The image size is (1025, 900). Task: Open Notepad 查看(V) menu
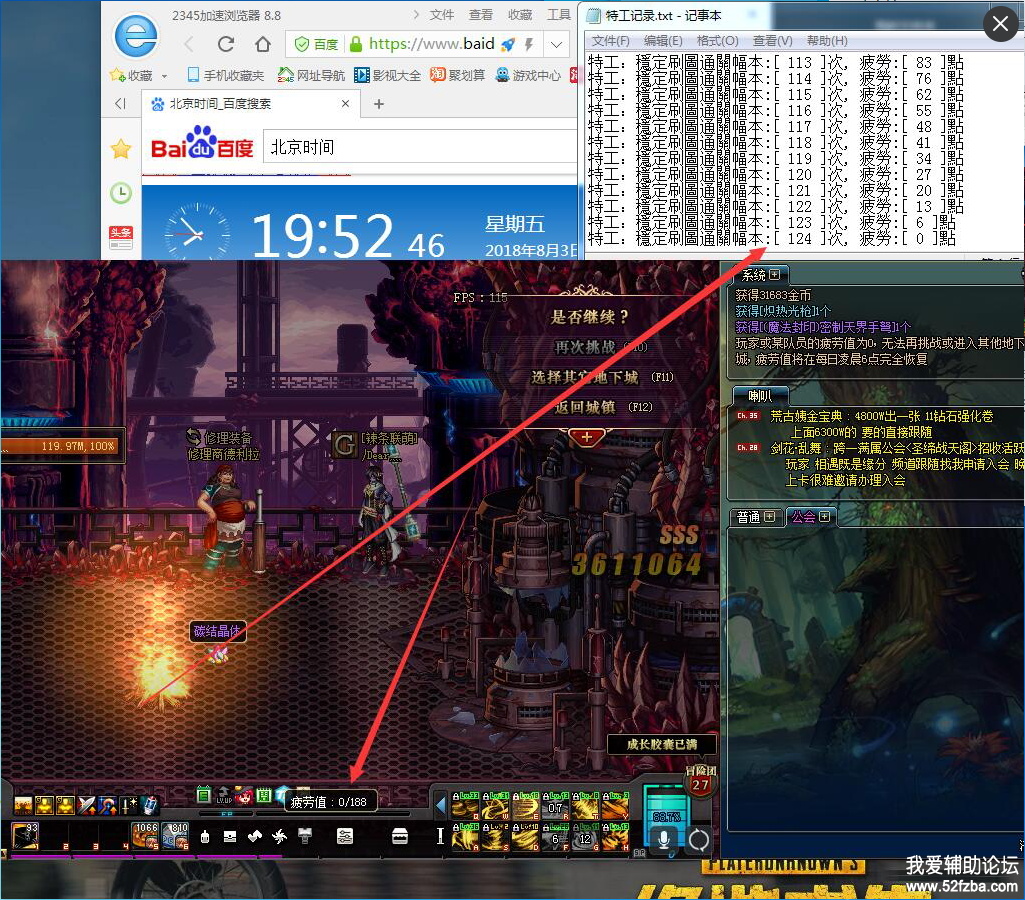[x=773, y=41]
